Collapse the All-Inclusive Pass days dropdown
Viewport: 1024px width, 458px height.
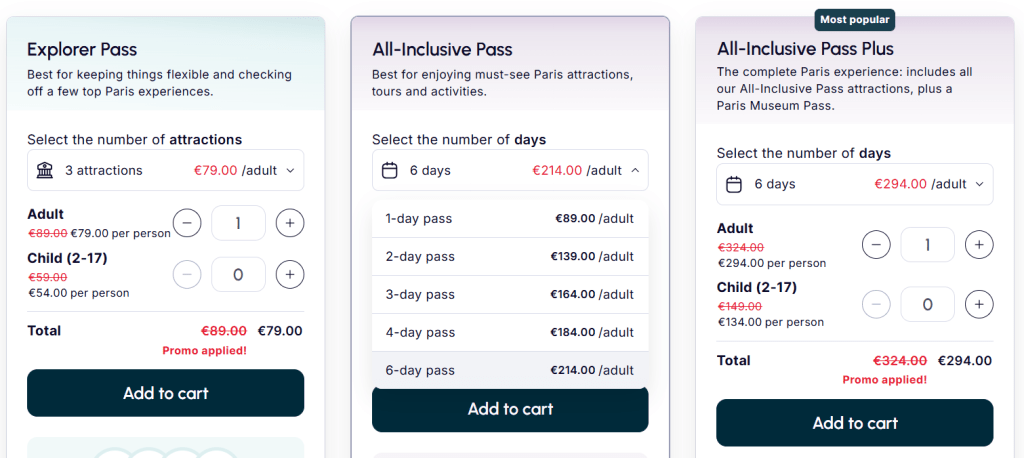pos(634,170)
